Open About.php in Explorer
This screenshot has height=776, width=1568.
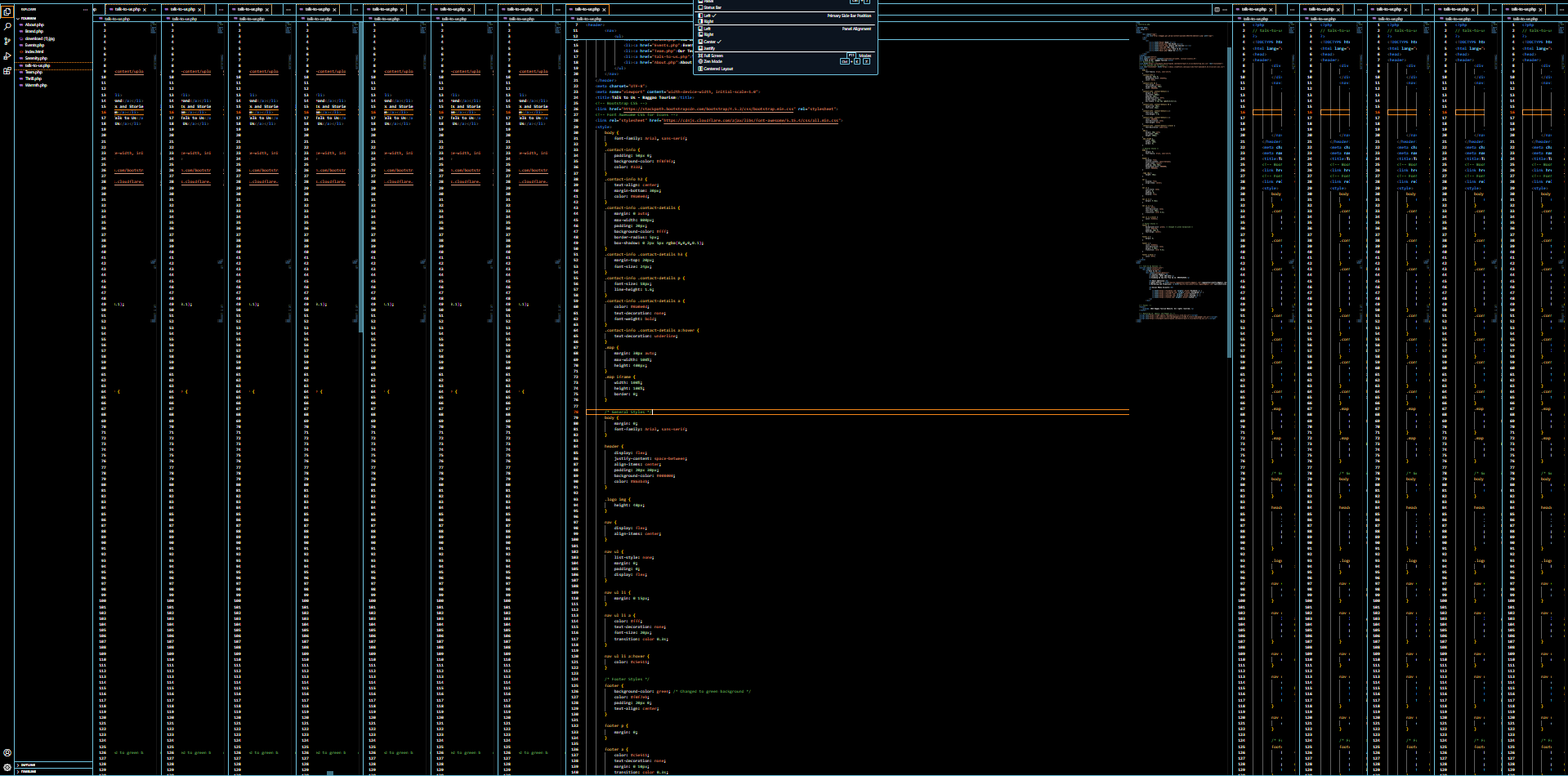click(34, 25)
